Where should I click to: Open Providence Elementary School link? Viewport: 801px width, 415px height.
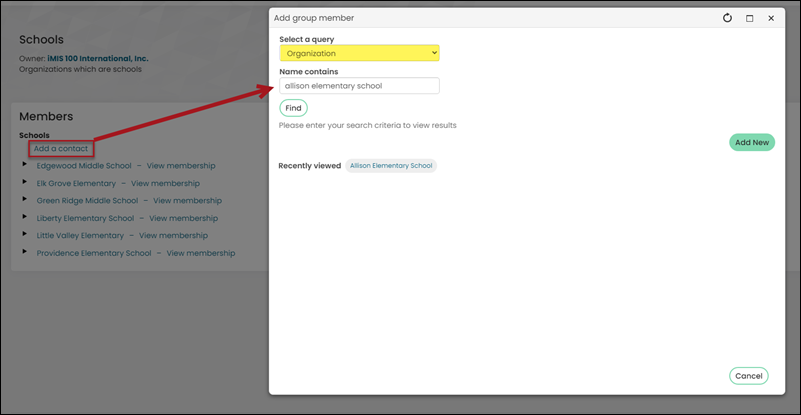point(94,253)
